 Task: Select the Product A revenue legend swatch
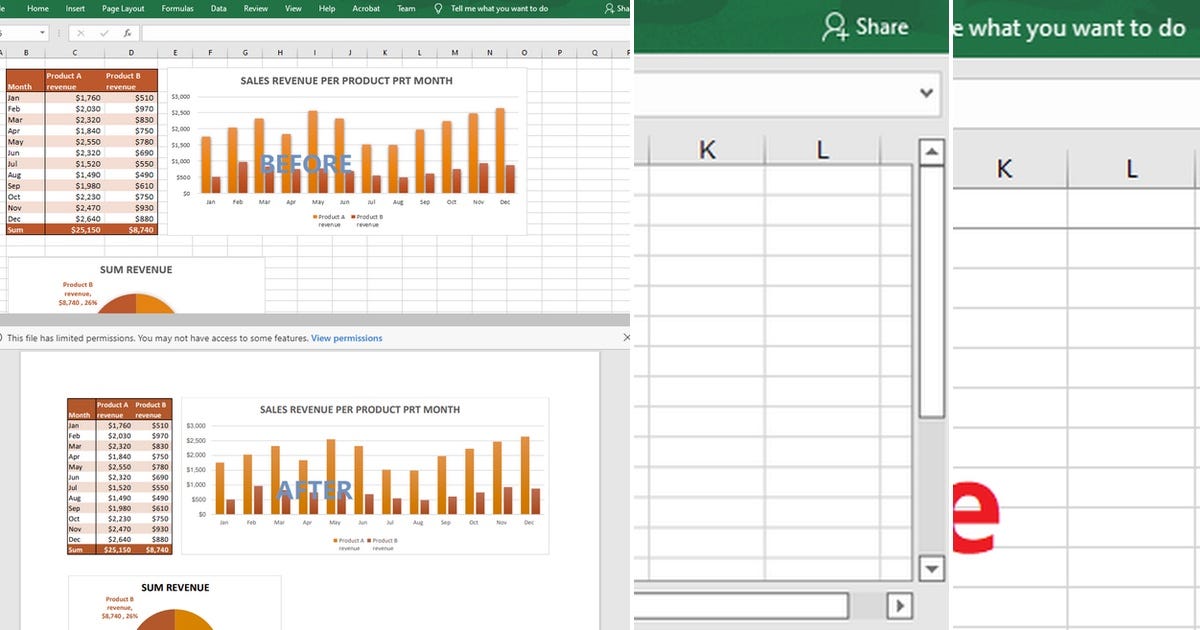[x=317, y=216]
